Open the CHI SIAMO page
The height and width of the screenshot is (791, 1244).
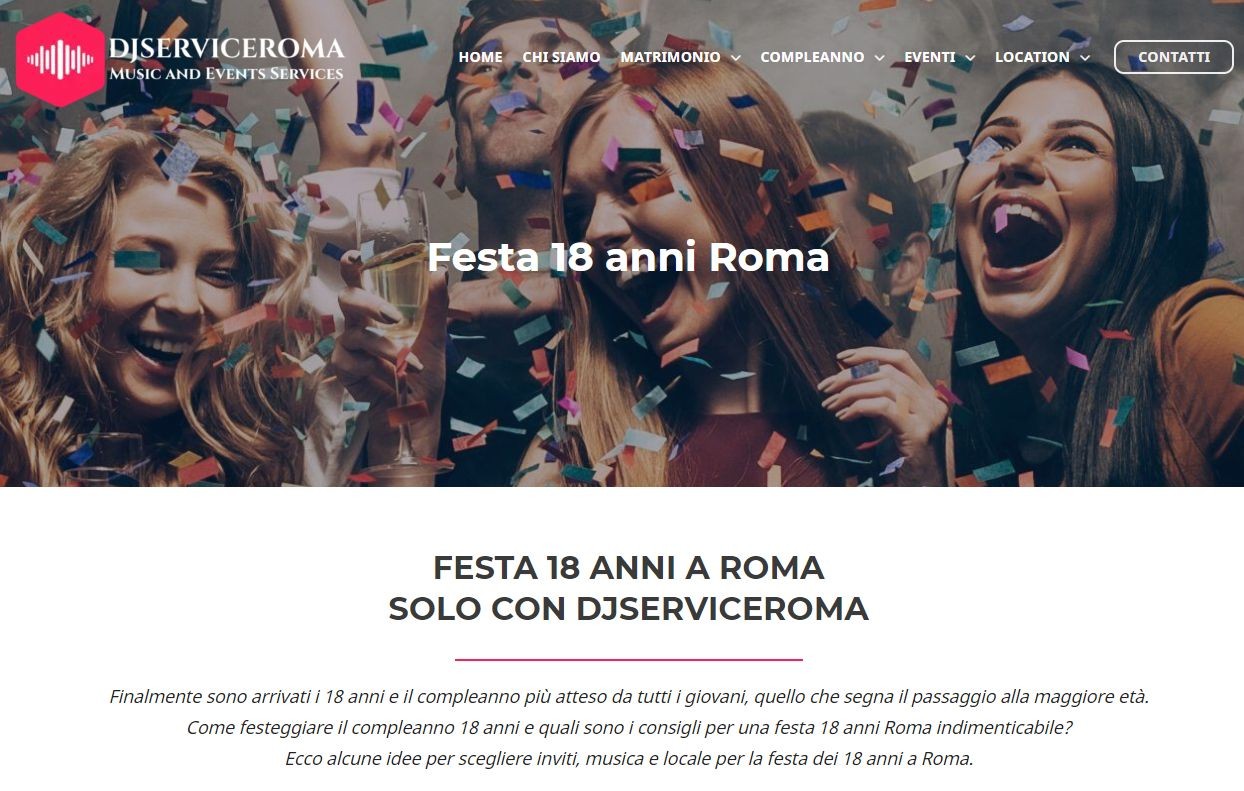(x=561, y=57)
